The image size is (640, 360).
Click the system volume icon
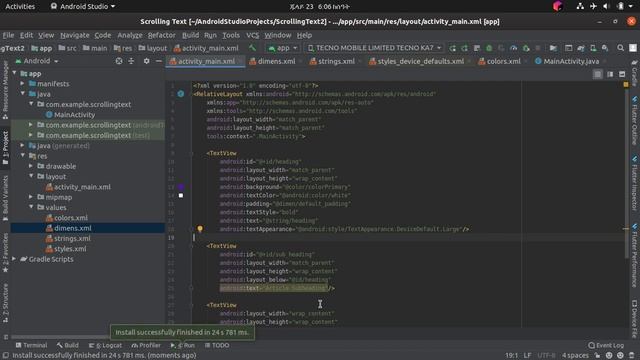coord(606,6)
